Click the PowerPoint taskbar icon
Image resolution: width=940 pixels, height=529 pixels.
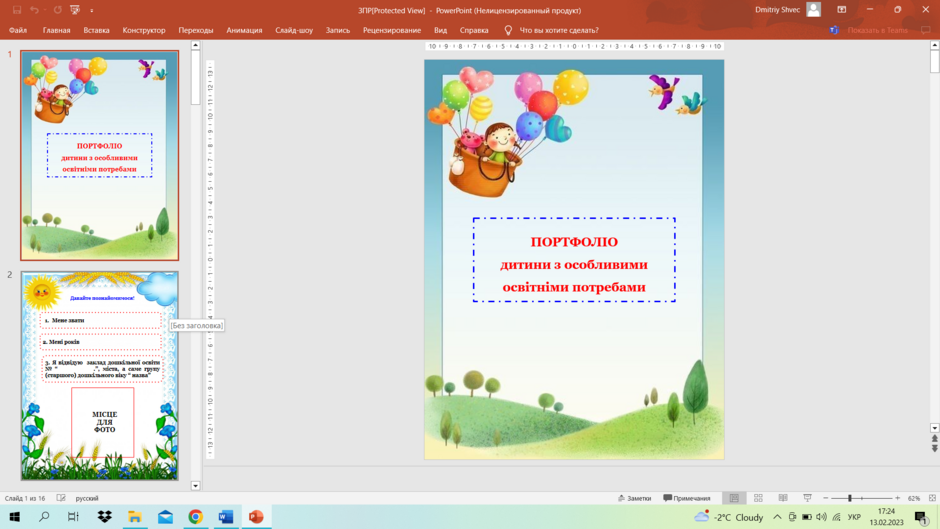(x=256, y=516)
